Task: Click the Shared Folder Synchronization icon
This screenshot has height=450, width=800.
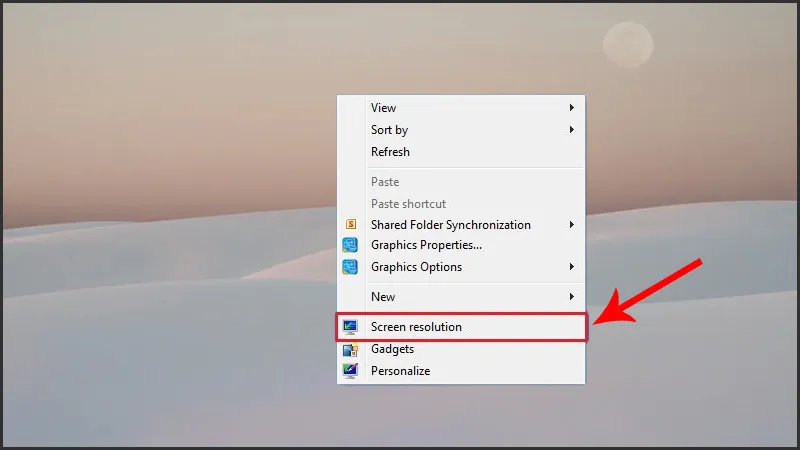Action: (350, 225)
